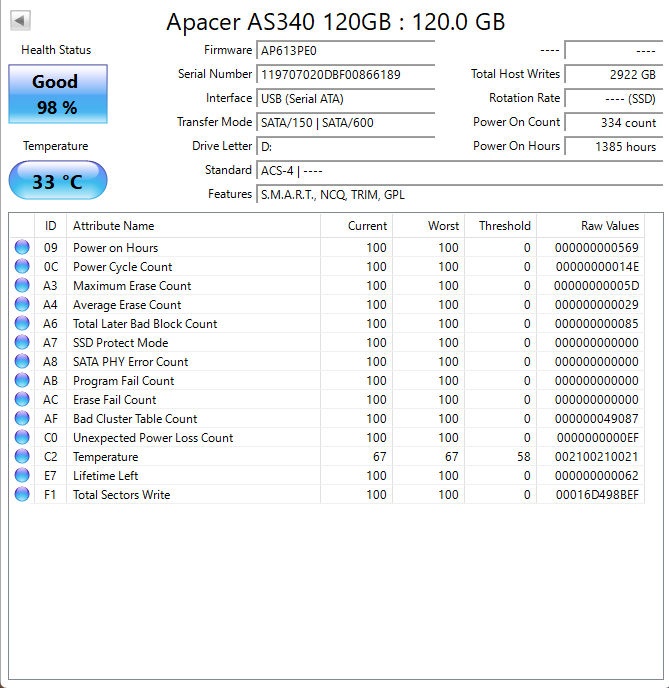Select the Power Cycle Count attribute name
This screenshot has height=688, width=669.
coord(122,267)
